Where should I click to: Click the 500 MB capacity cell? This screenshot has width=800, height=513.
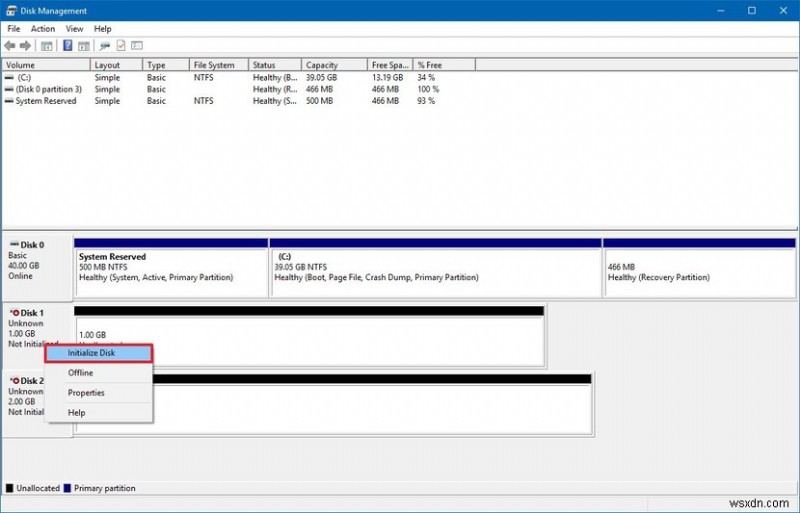319,101
